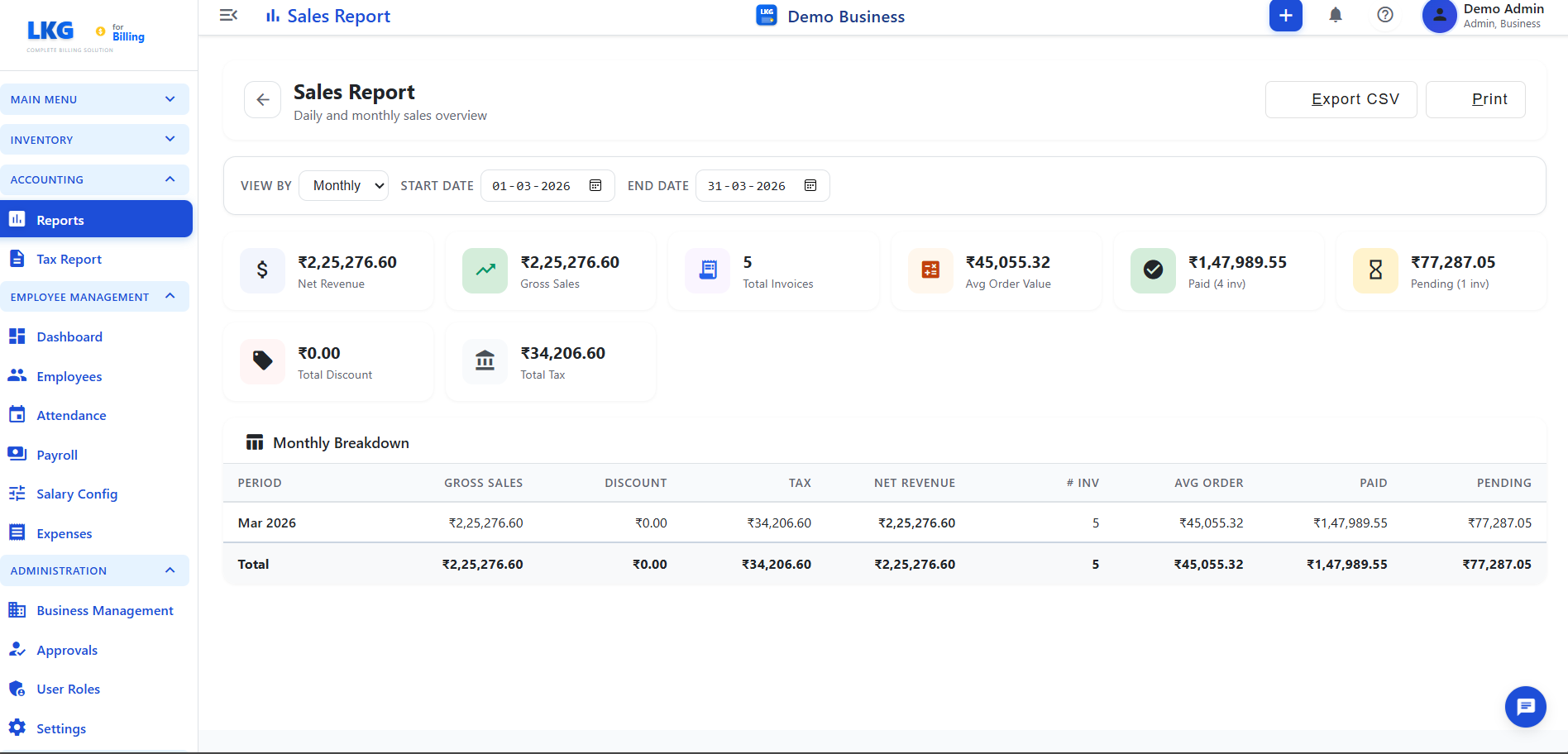The width and height of the screenshot is (1568, 754).
Task: Click the Mar 2026 period row
Action: tap(884, 523)
